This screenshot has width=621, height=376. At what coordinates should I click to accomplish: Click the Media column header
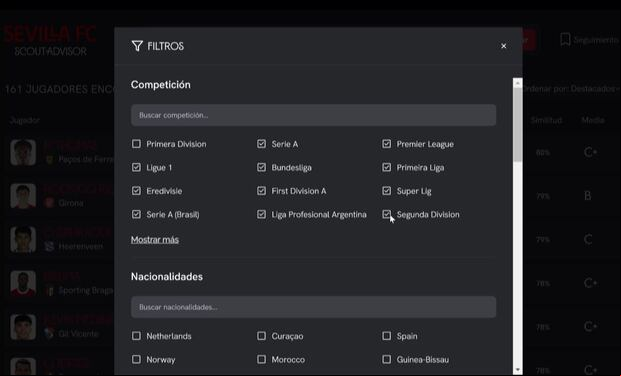click(593, 120)
